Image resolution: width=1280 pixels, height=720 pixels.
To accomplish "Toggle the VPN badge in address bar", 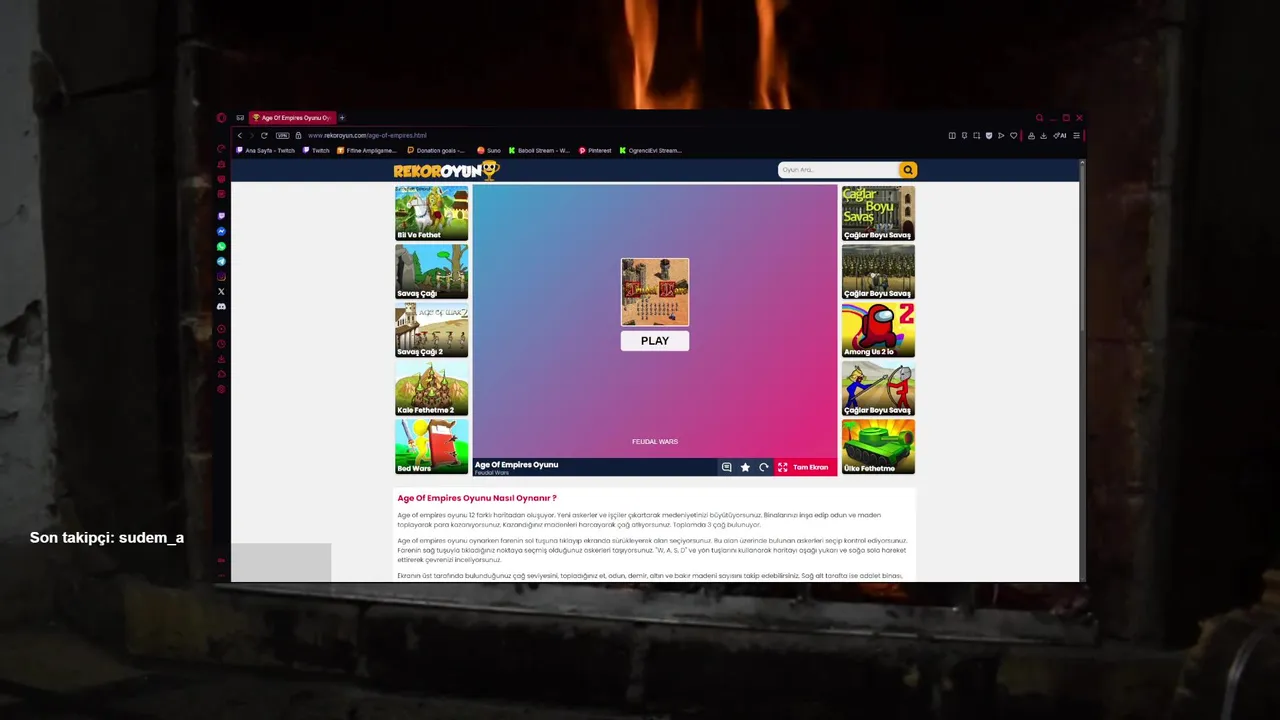I will [282, 135].
